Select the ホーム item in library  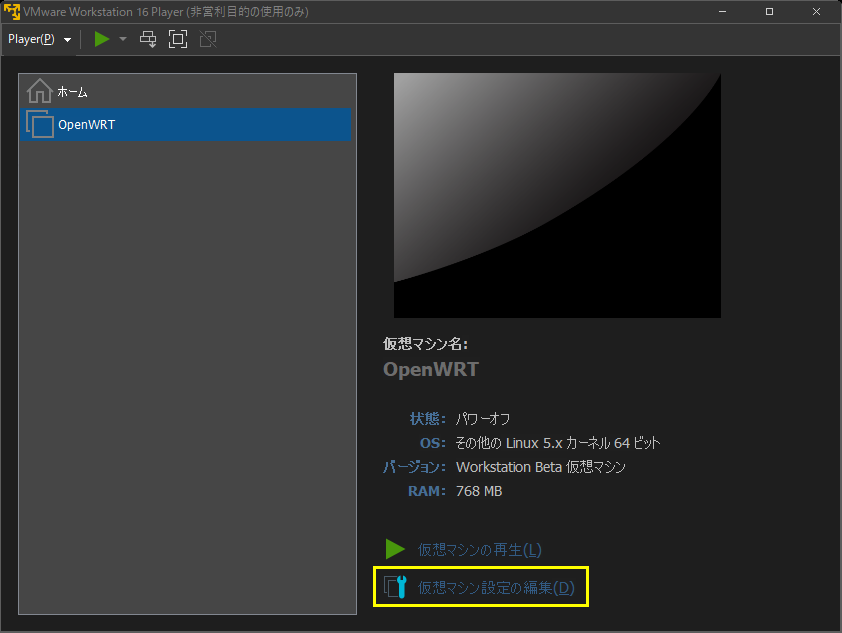[x=185, y=92]
